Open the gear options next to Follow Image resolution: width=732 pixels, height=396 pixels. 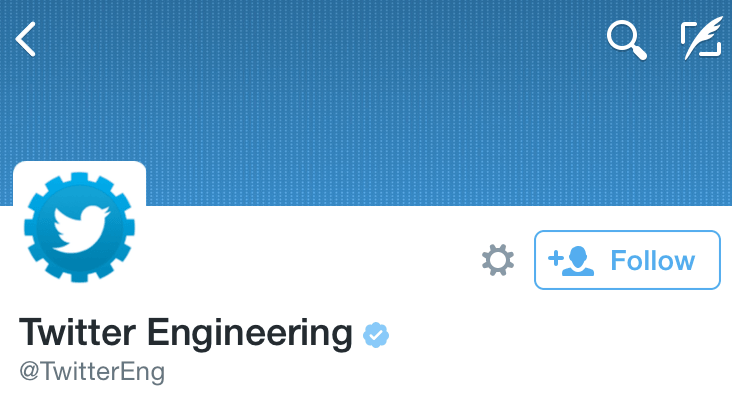[x=498, y=260]
